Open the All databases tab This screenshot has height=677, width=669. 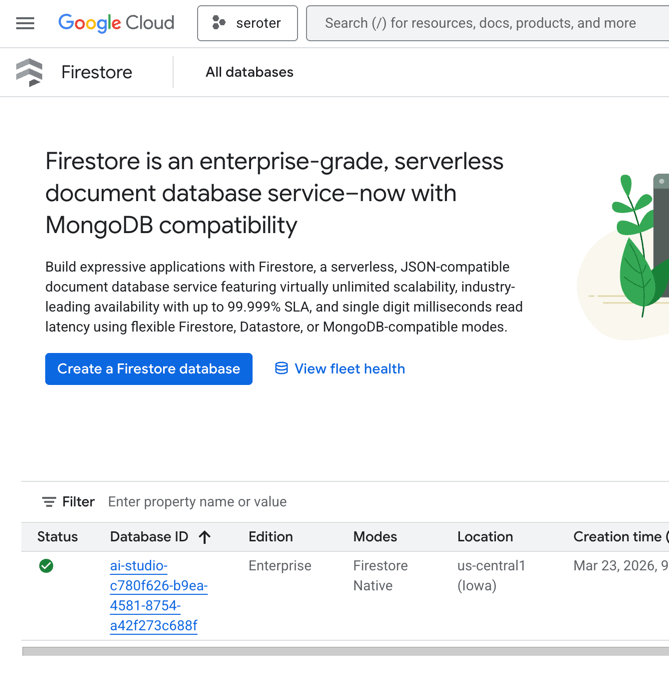(x=249, y=72)
